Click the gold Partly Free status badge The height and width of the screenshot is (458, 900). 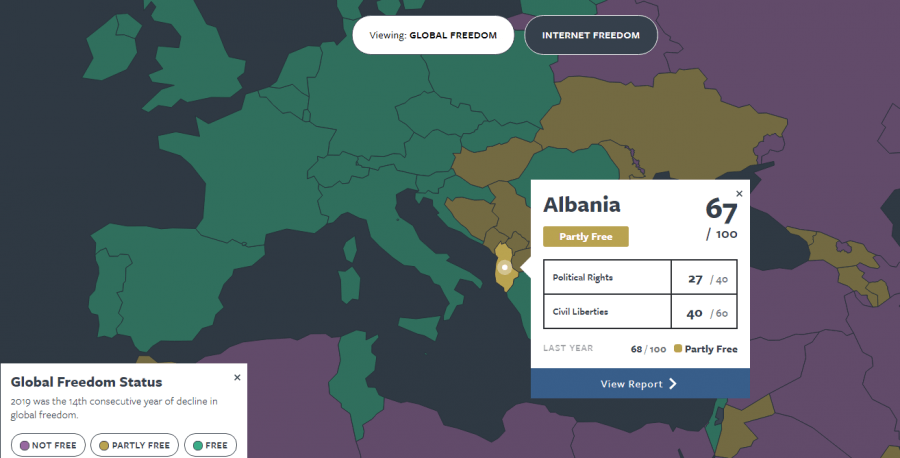(x=585, y=237)
